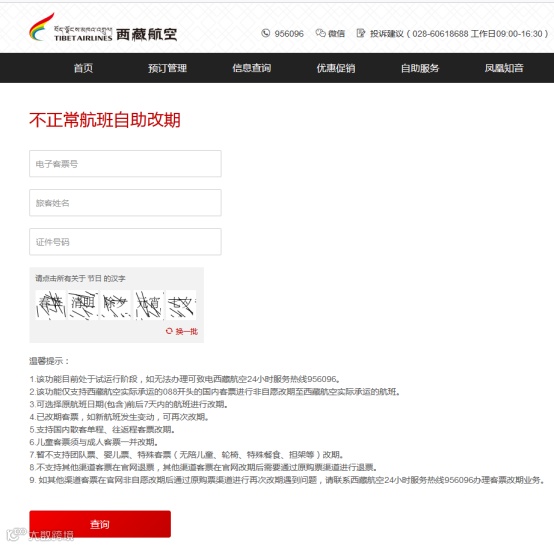Select the first captcha tile 春节
This screenshot has width=554, height=547.
point(51,305)
